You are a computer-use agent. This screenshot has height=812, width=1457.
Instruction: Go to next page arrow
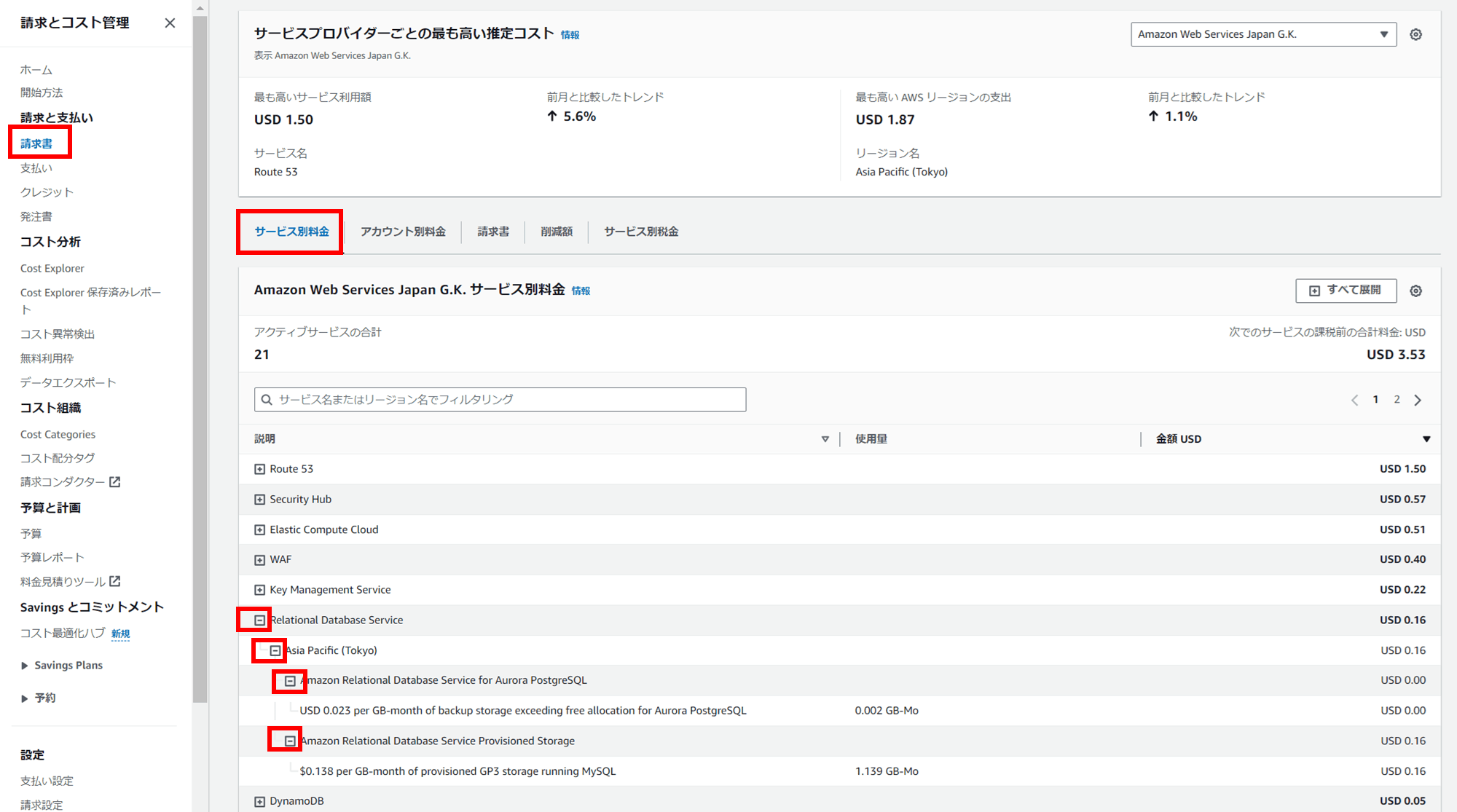point(1418,400)
